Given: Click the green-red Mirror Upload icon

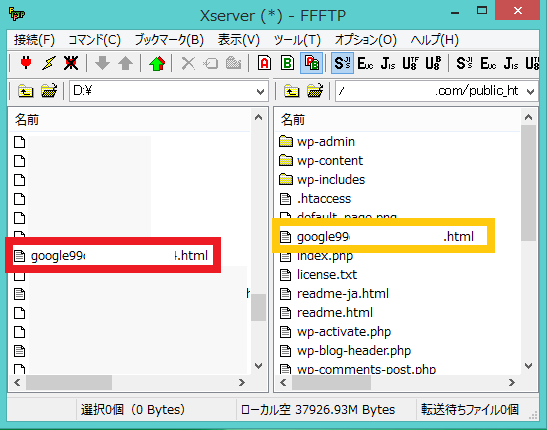Looking at the screenshot, I should [157, 63].
